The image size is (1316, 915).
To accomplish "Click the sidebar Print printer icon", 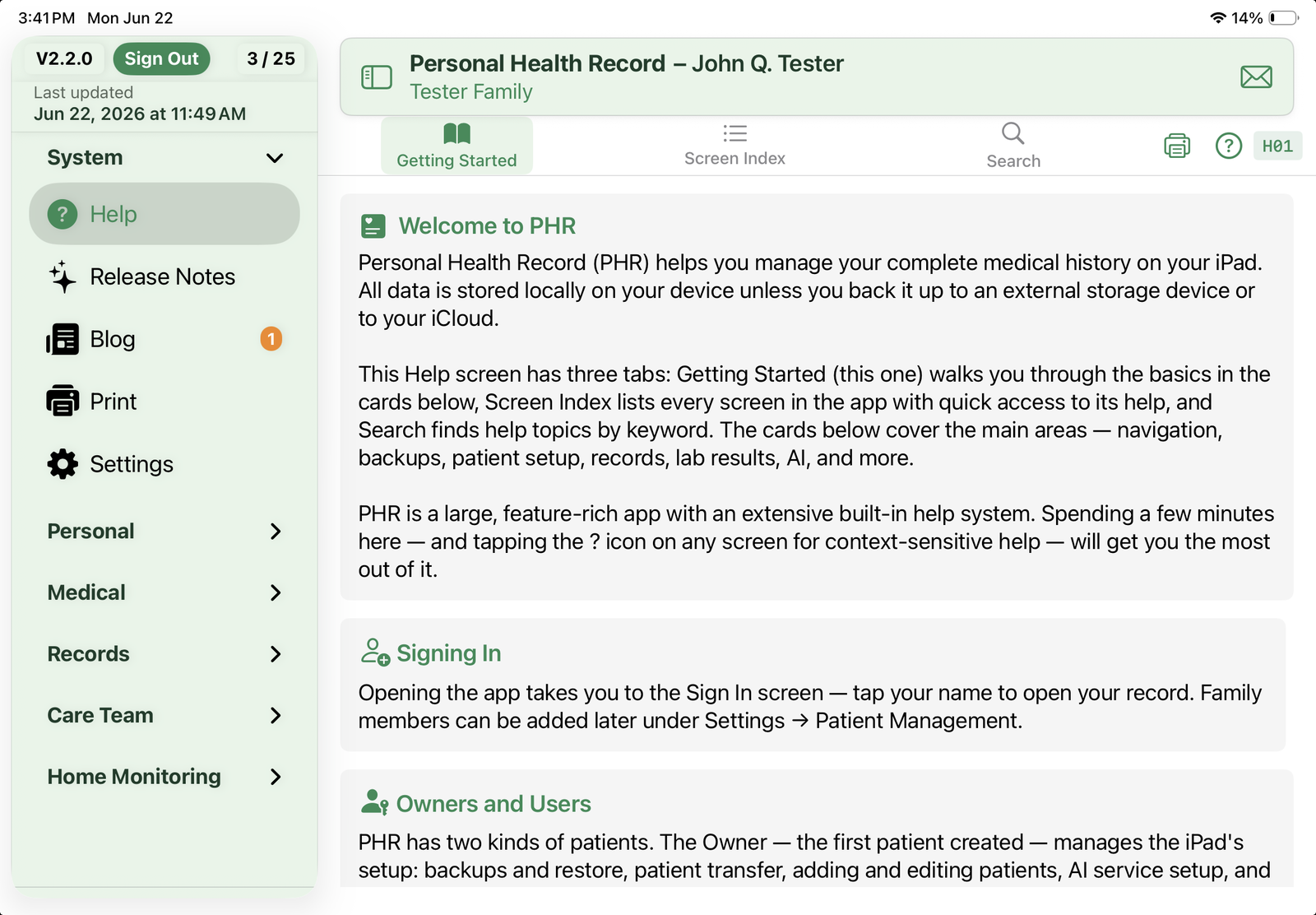I will tap(63, 401).
